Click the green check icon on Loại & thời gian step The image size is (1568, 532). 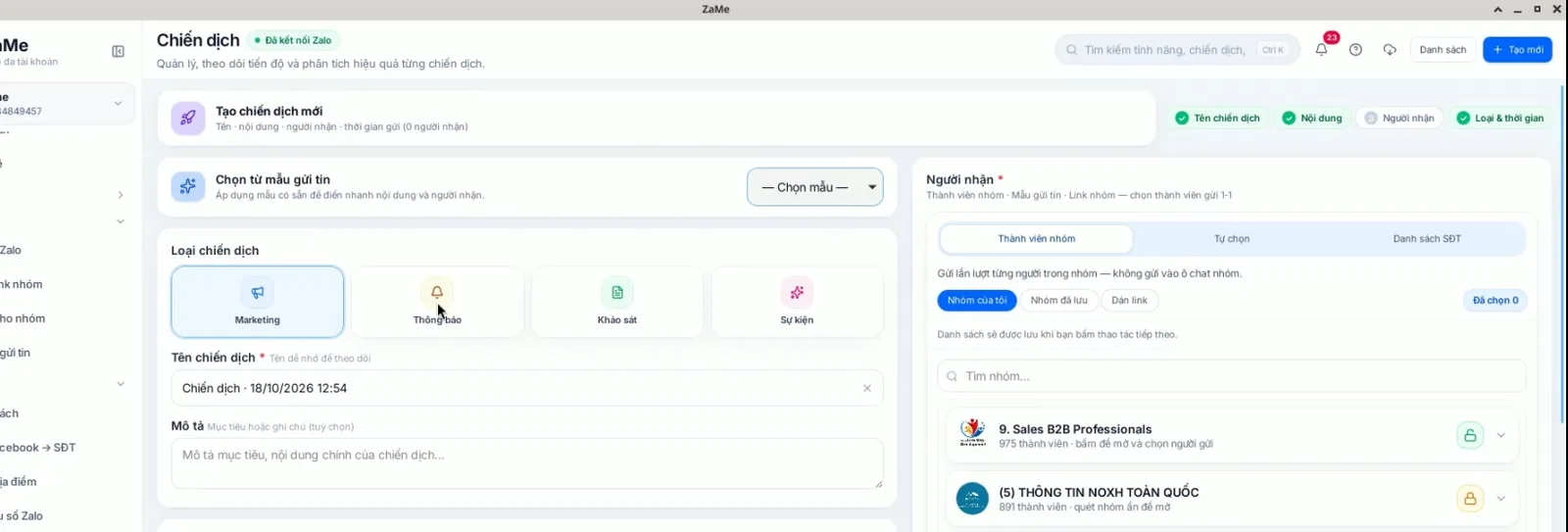pos(1463,119)
